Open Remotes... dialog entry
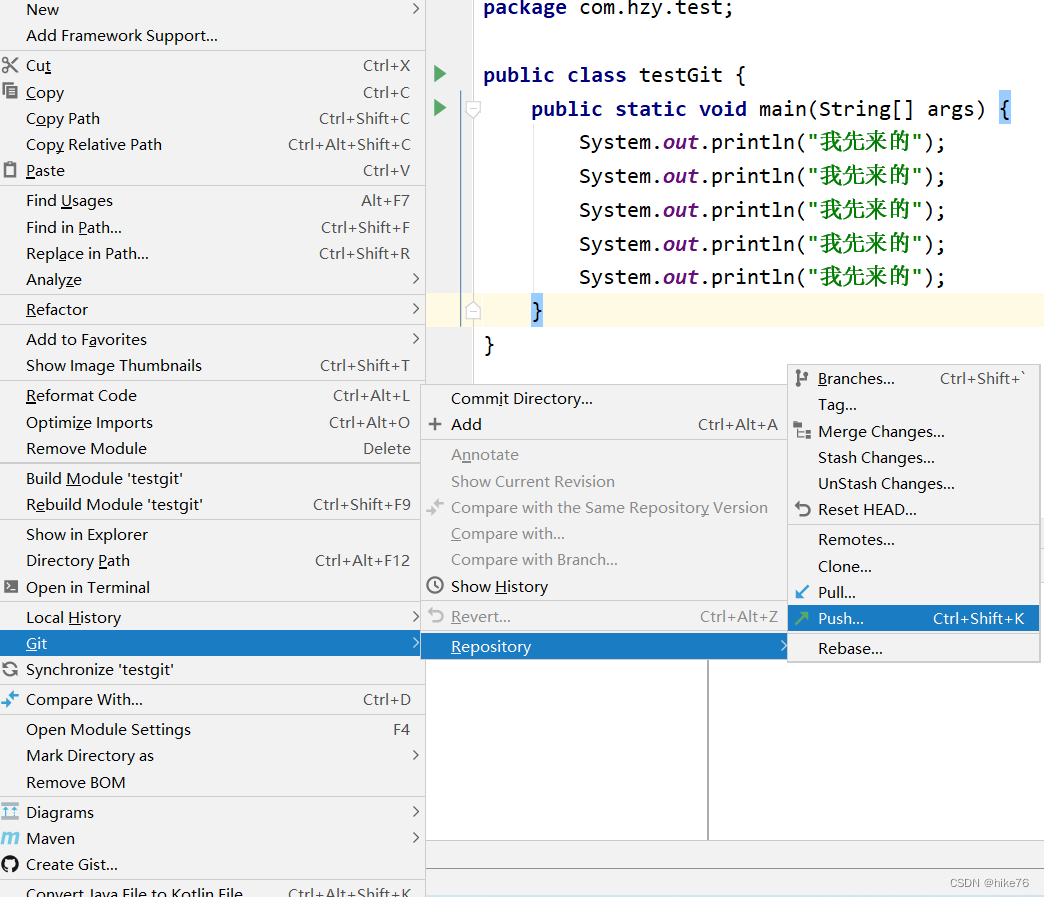The width and height of the screenshot is (1044, 897). coord(913,539)
